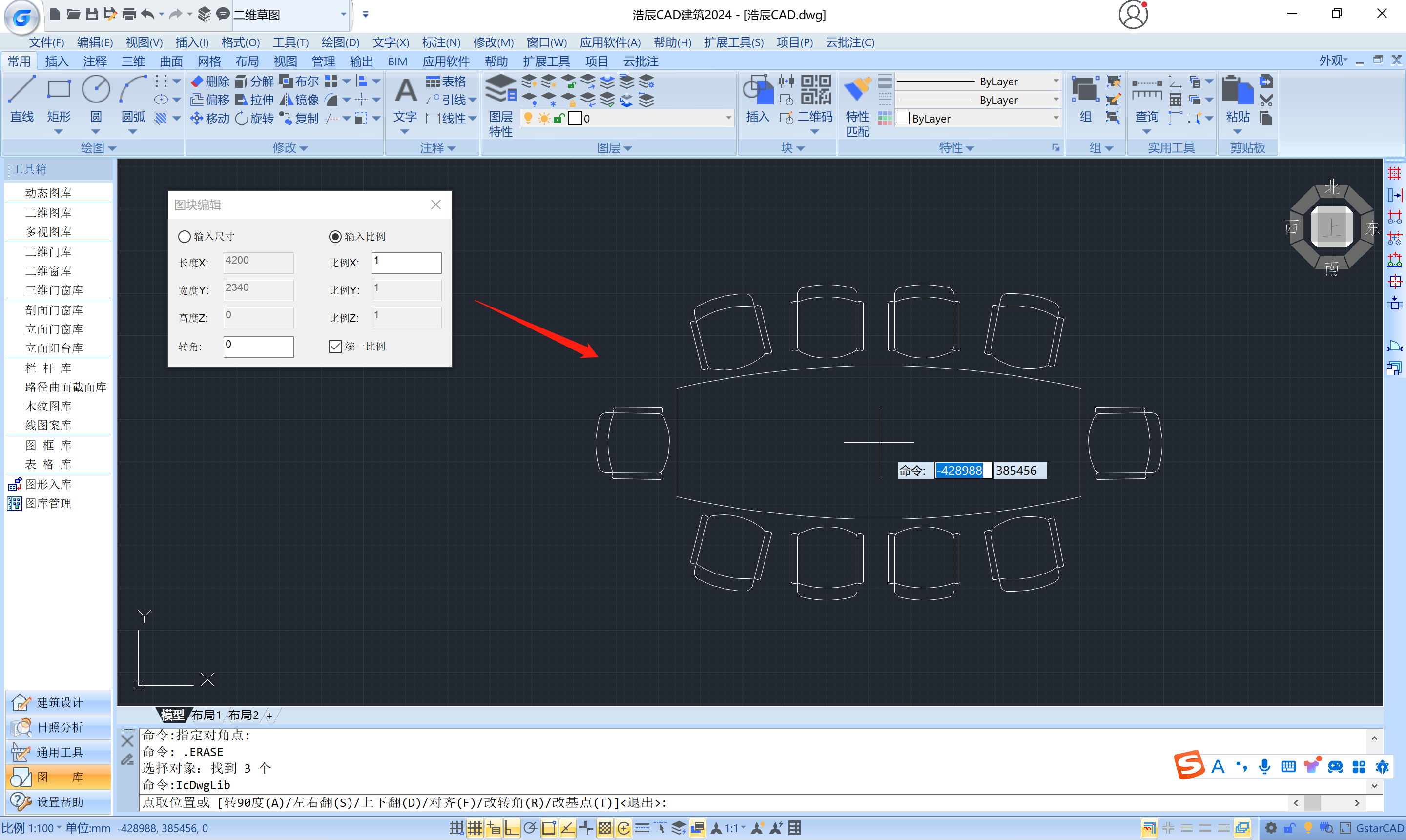Click the 旋转 rotate tool
Screen dimensions: 1406x840
[255, 118]
